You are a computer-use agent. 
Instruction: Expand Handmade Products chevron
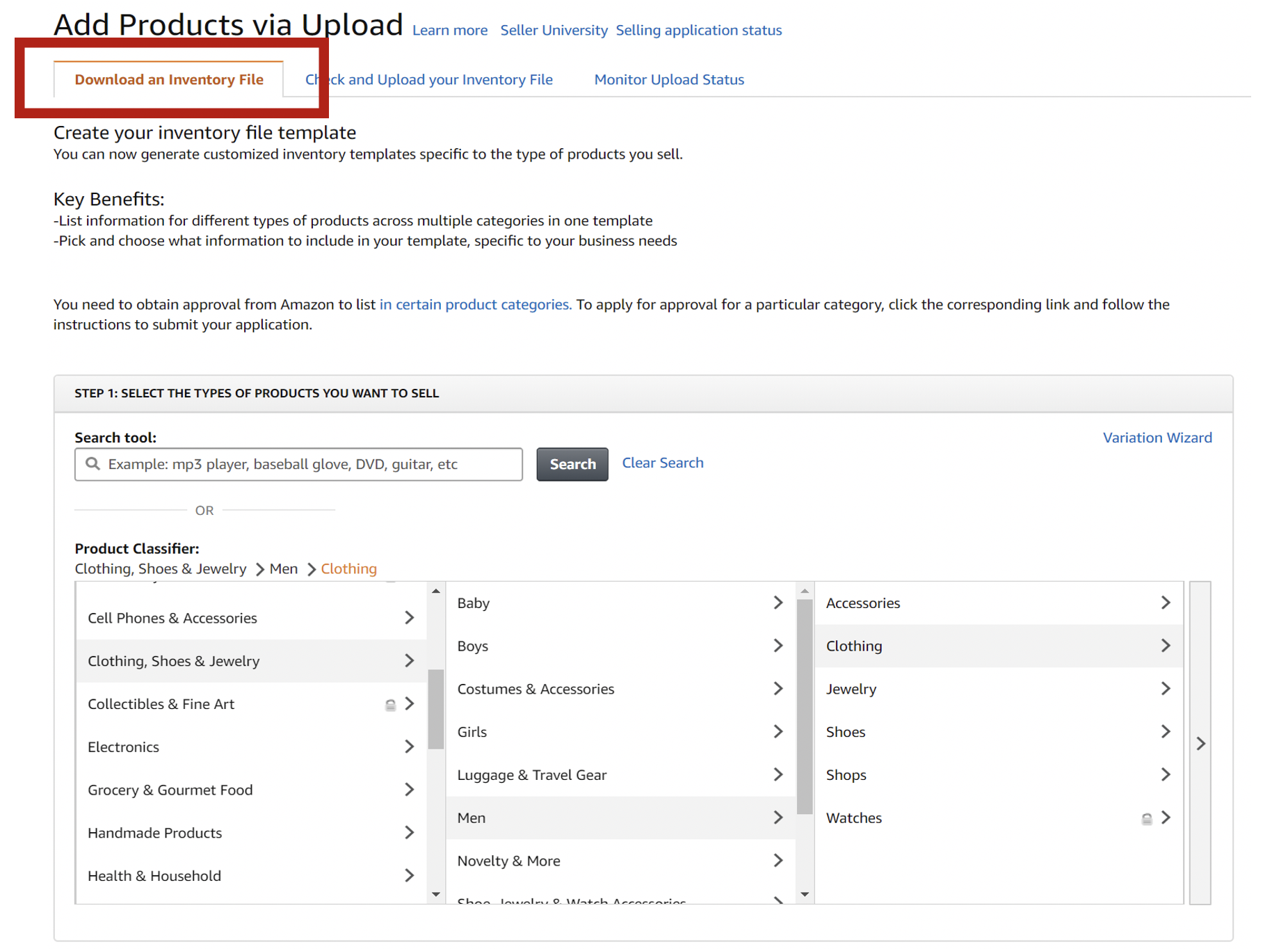pyautogui.click(x=410, y=833)
